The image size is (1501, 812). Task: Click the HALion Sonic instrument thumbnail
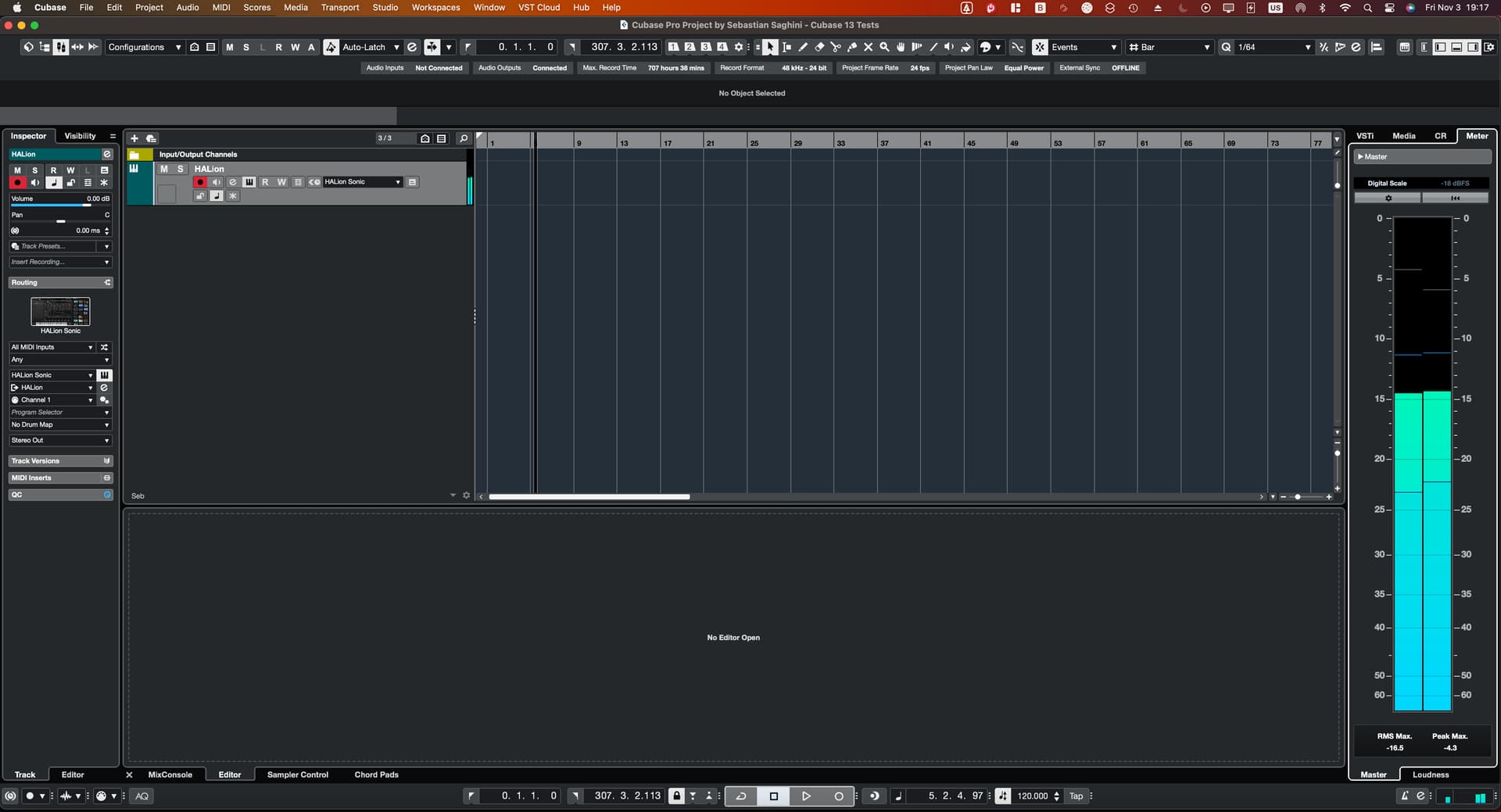pos(60,311)
